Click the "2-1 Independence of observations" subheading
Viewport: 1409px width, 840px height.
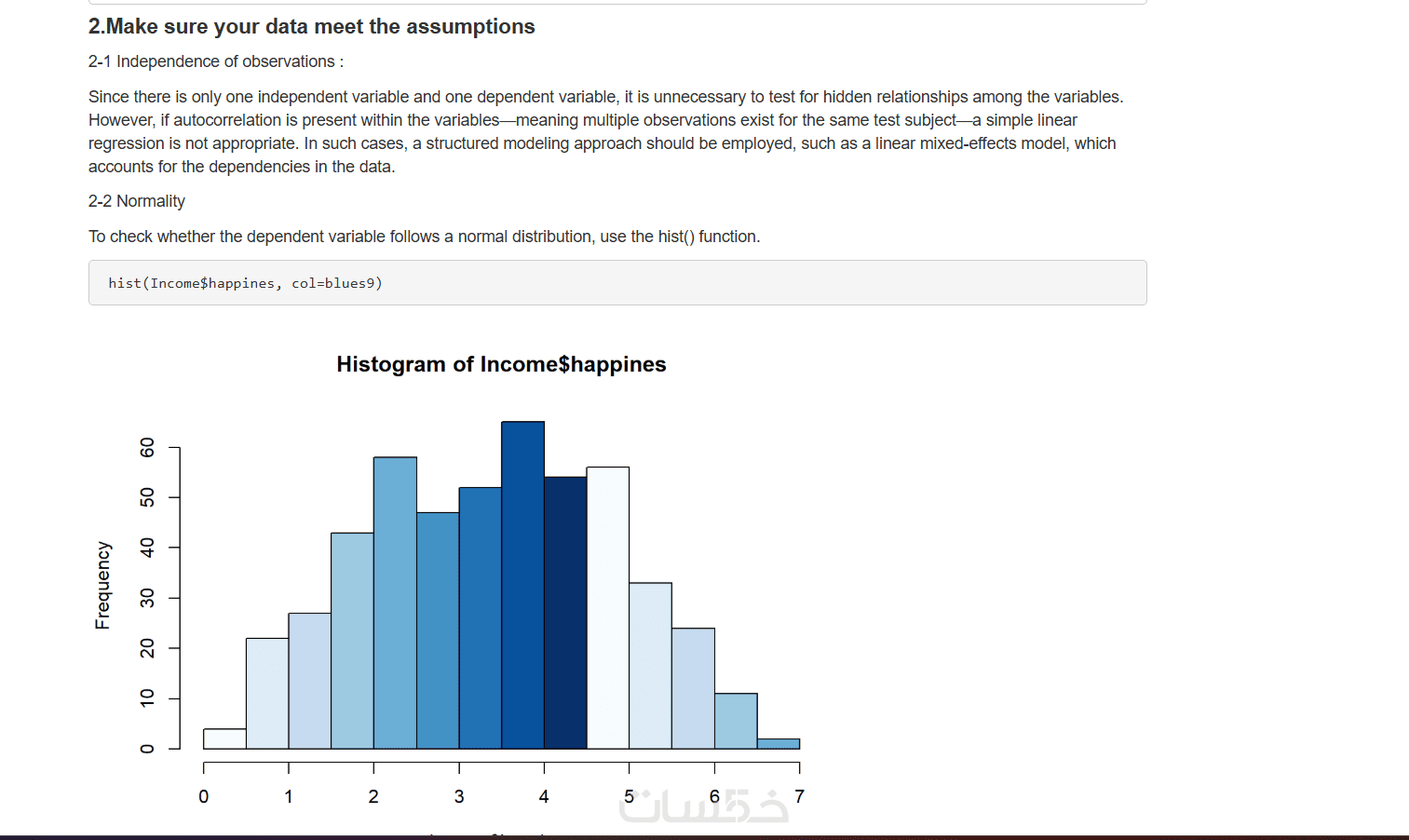tap(215, 61)
